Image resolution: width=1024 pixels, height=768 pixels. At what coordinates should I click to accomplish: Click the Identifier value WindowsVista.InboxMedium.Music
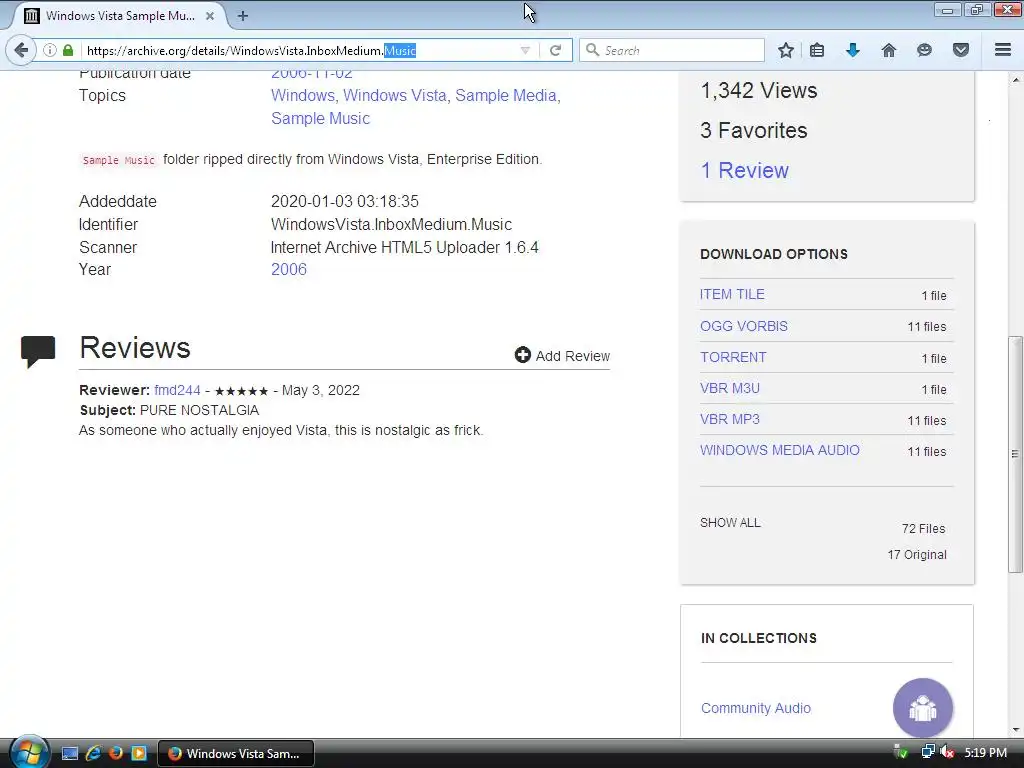click(x=391, y=224)
